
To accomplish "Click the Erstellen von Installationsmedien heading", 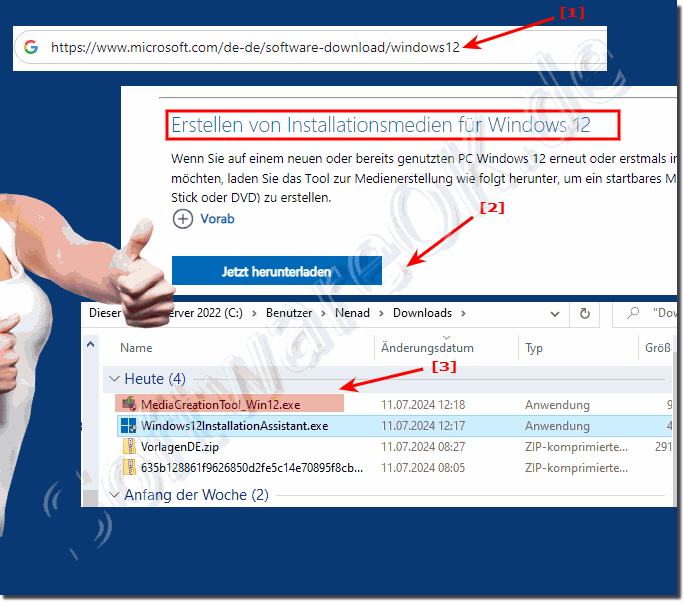I will coord(380,125).
